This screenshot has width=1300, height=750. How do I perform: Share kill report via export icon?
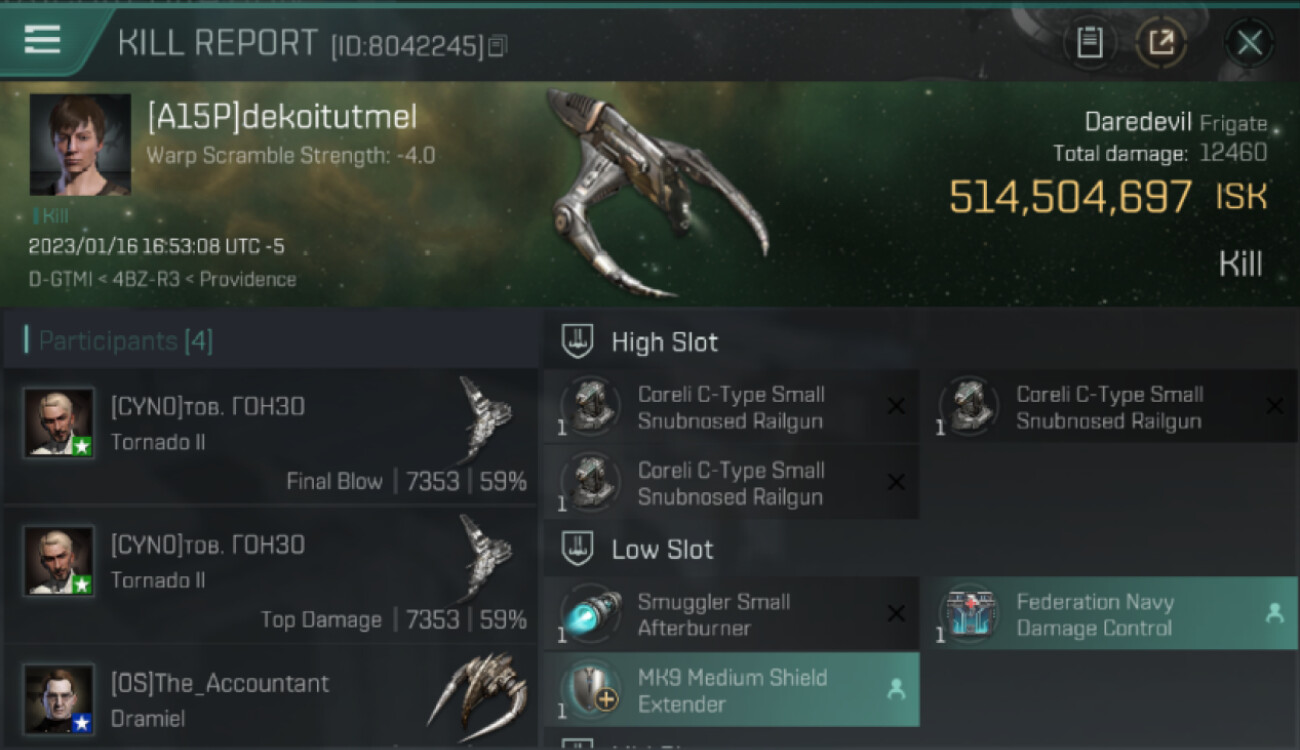click(x=1161, y=43)
